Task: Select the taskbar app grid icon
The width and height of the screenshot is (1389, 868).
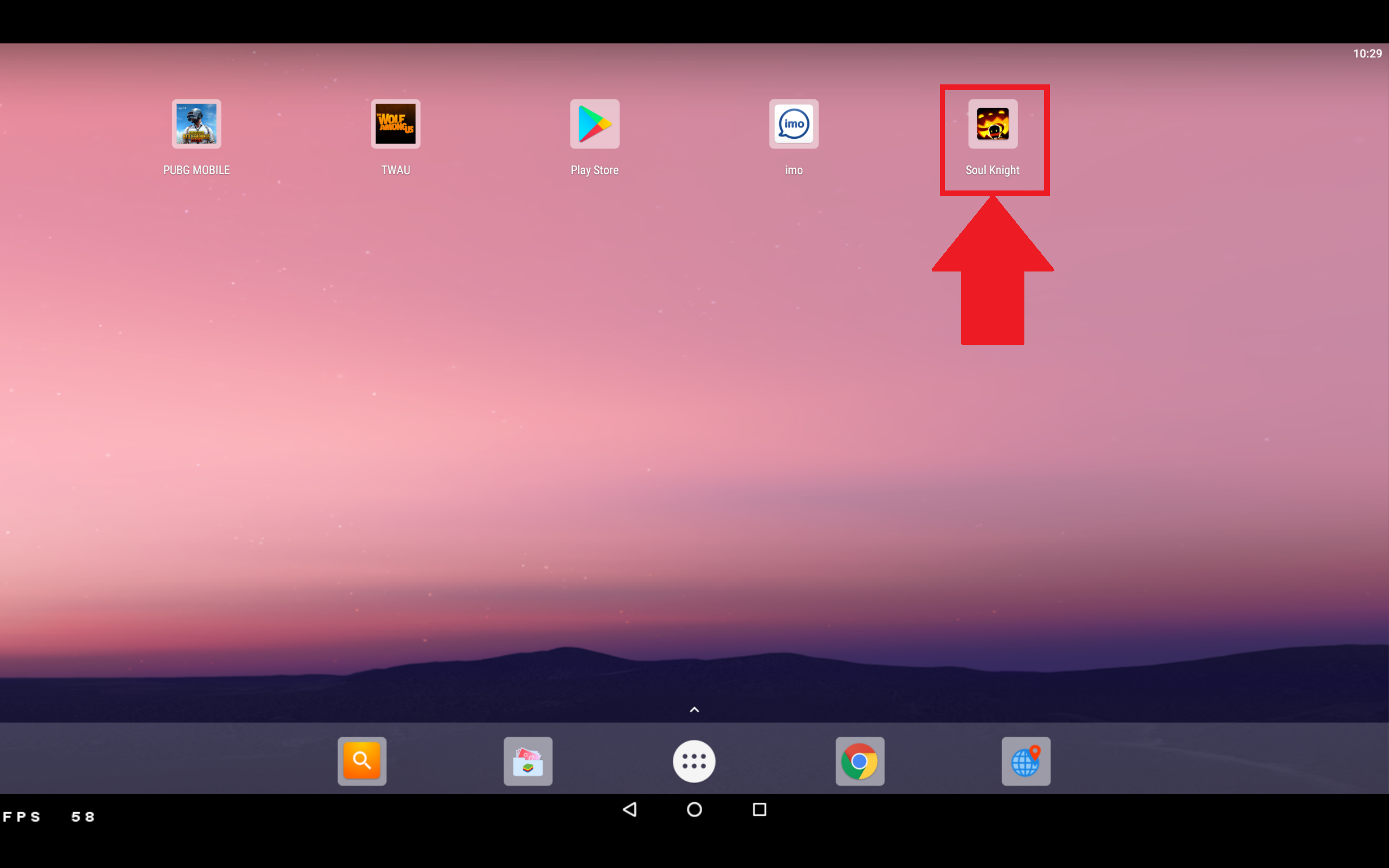Action: pyautogui.click(x=694, y=761)
